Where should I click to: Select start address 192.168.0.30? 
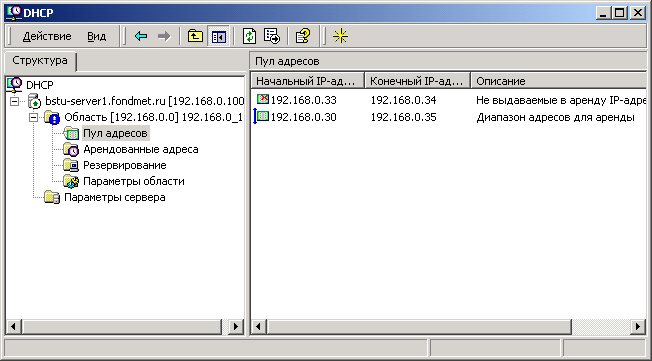coord(304,117)
